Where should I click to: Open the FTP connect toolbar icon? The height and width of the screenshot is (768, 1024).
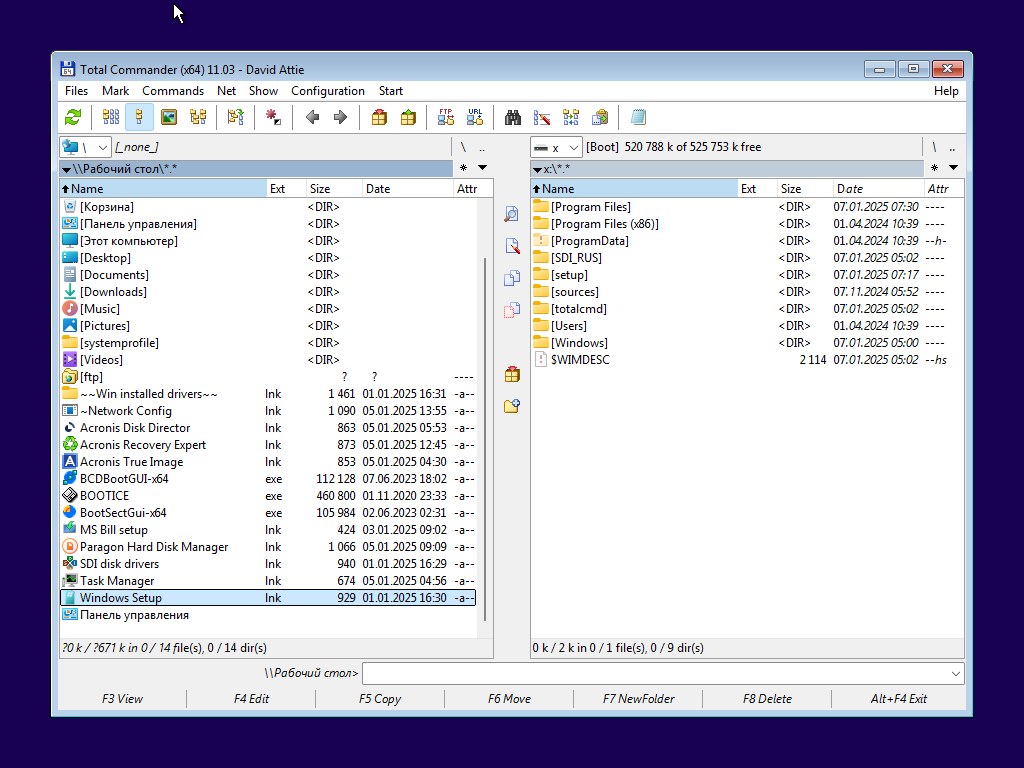tap(446, 118)
